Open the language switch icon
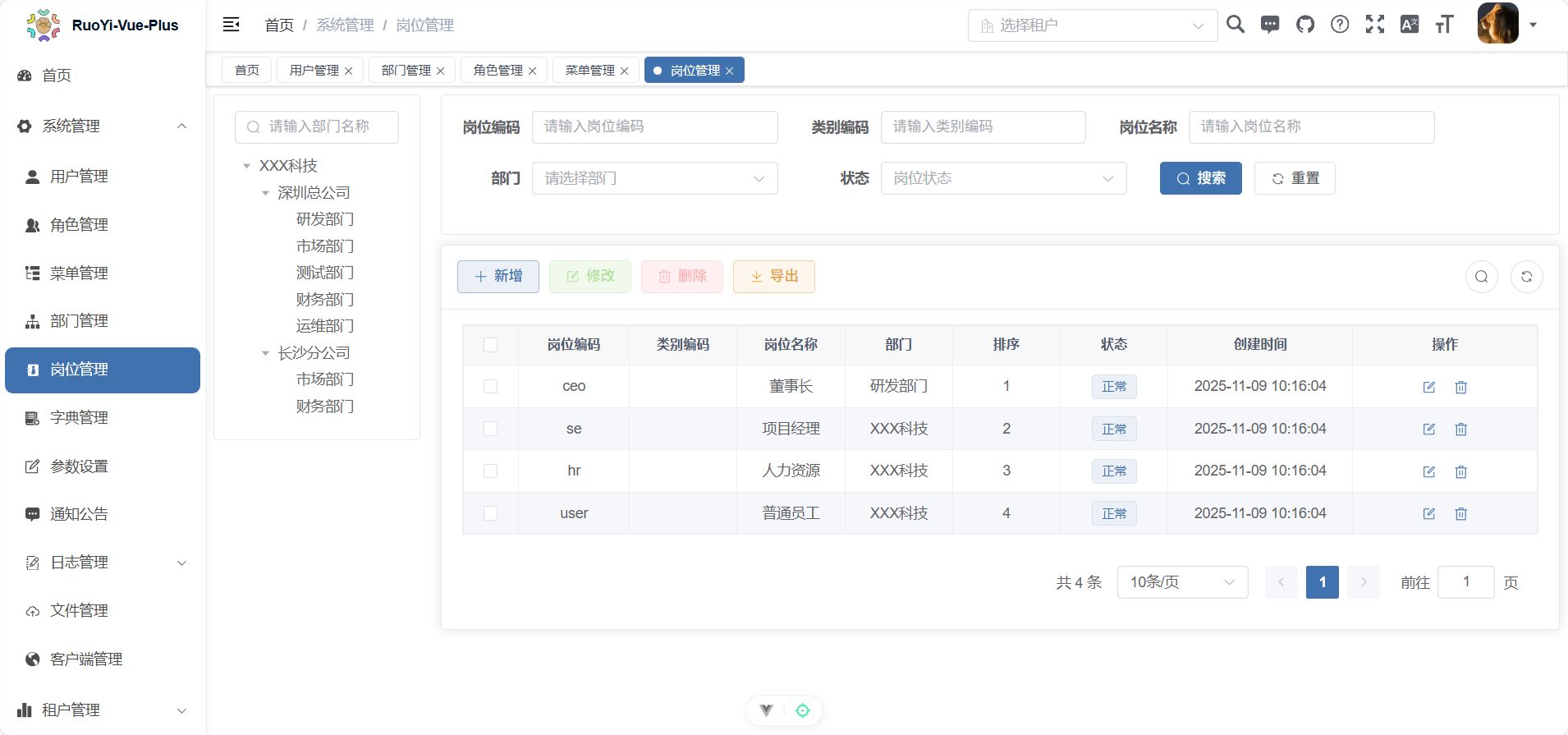 1409,25
